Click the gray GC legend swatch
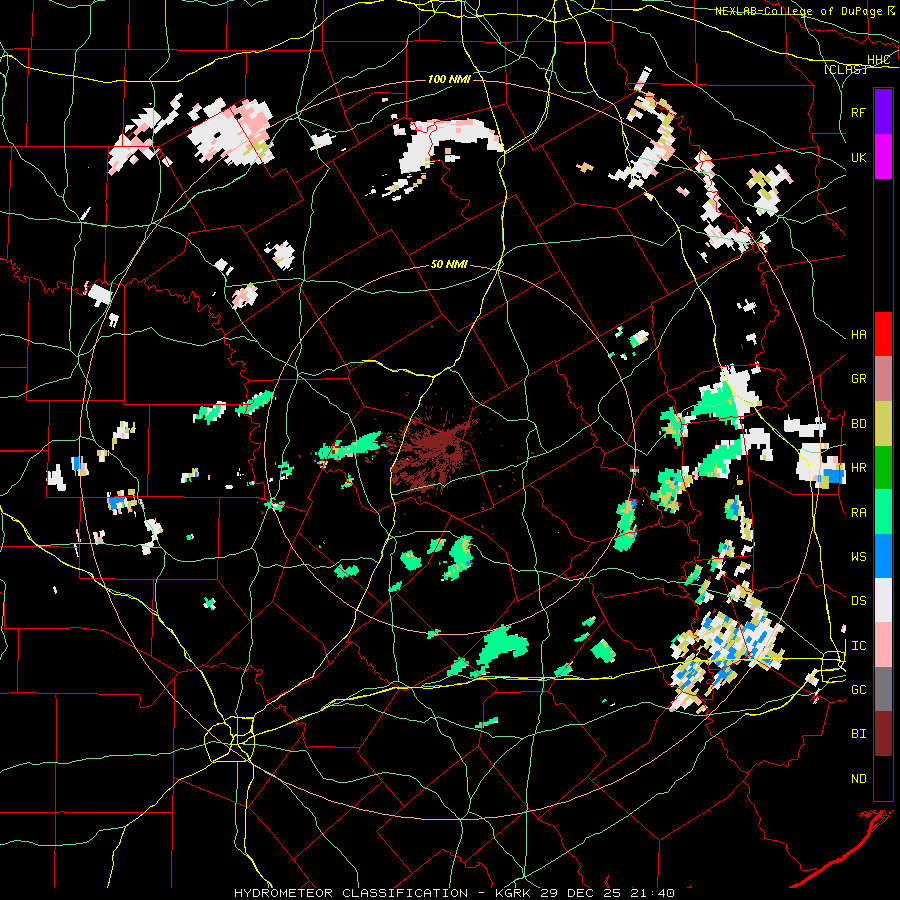The width and height of the screenshot is (900, 900). (883, 689)
